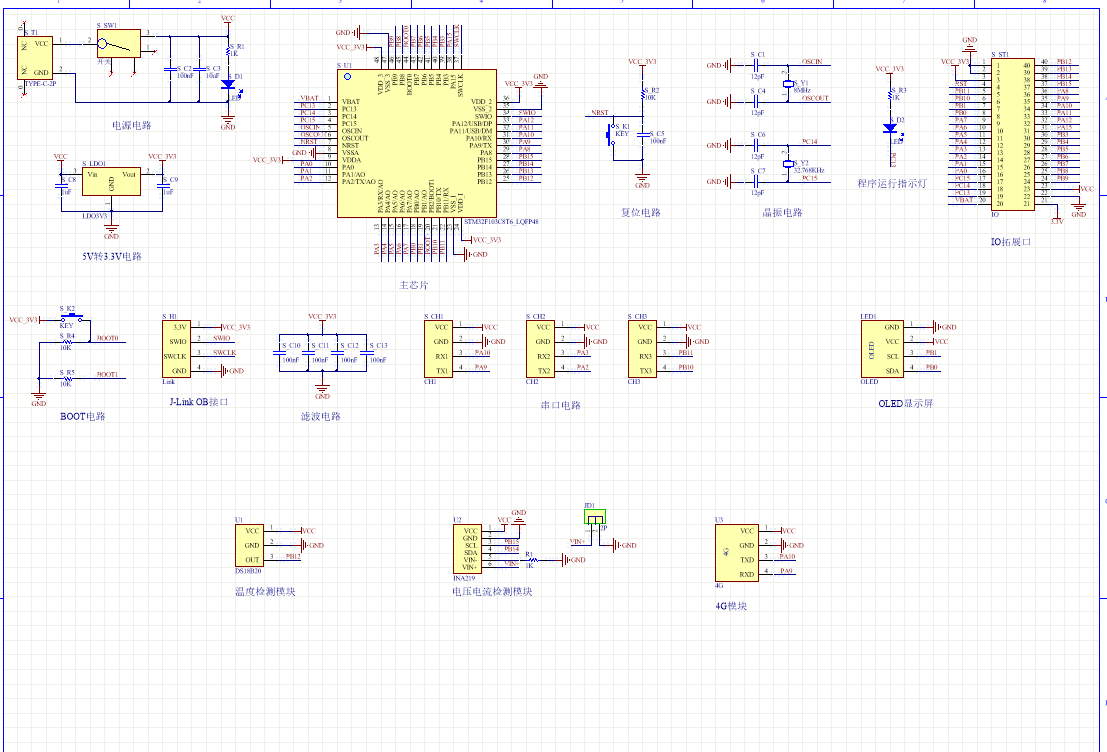Click the 5V转3.3V电路 section label
This screenshot has width=1107, height=752.
coord(112,256)
